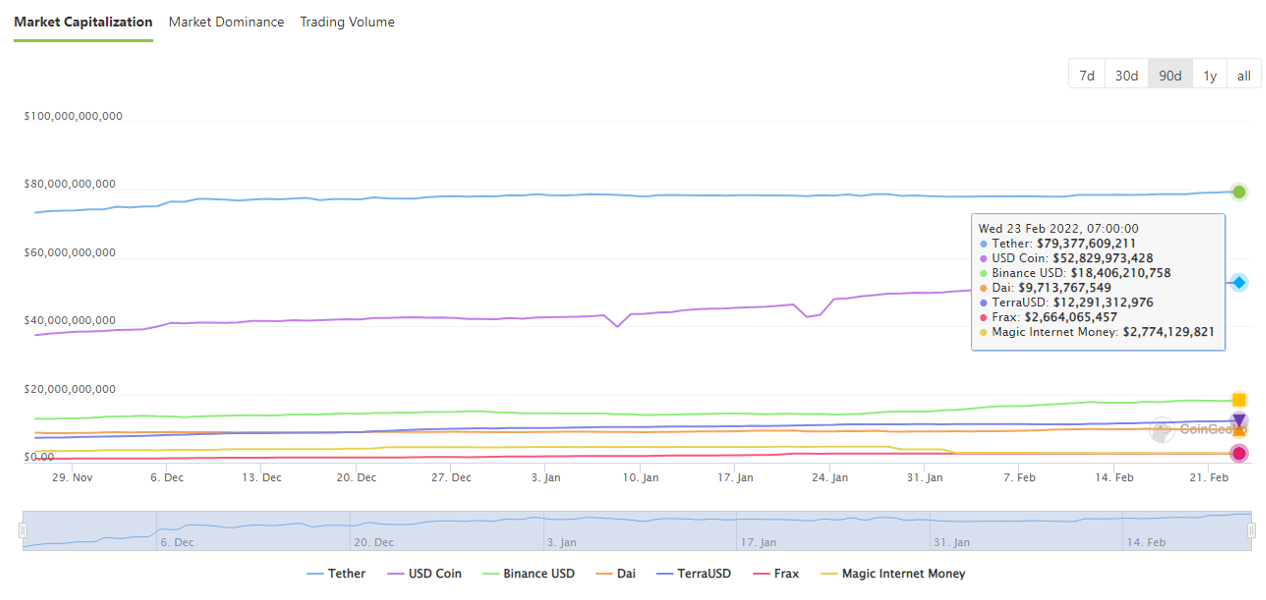Toggle the Dai legend series
Screen dimensions: 1266x600
(x=615, y=574)
